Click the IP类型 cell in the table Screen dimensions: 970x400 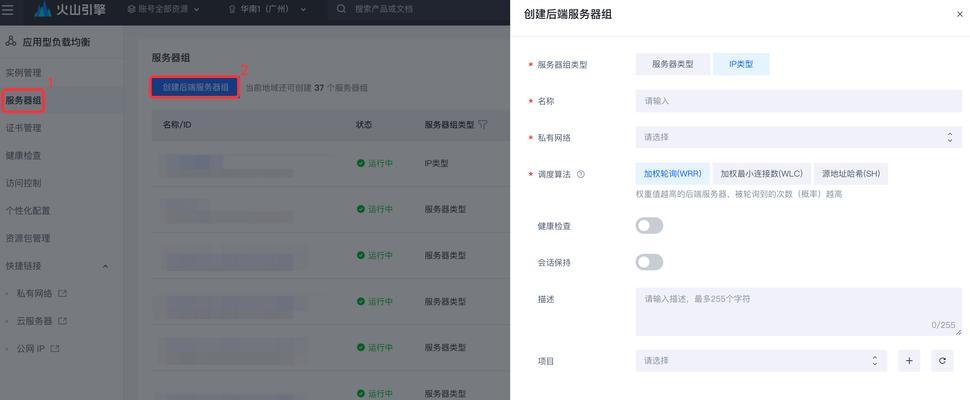click(x=436, y=164)
